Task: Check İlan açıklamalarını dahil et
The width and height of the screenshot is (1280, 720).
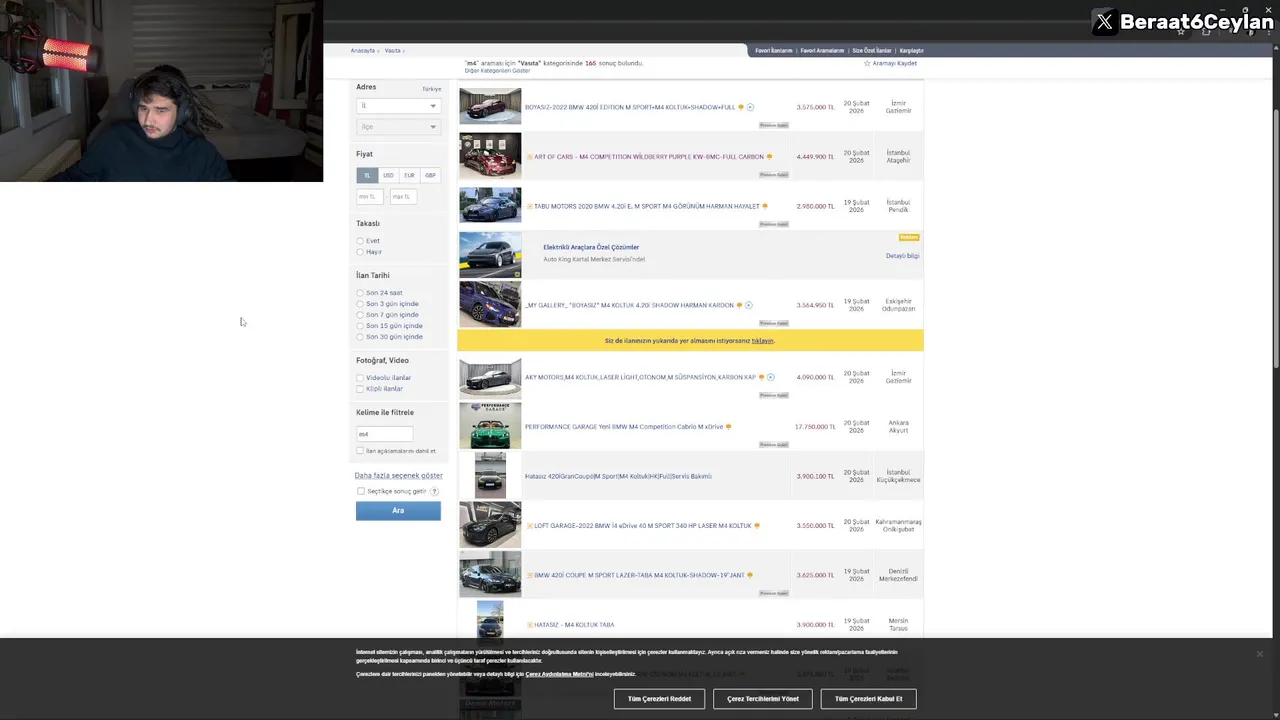Action: coord(360,451)
